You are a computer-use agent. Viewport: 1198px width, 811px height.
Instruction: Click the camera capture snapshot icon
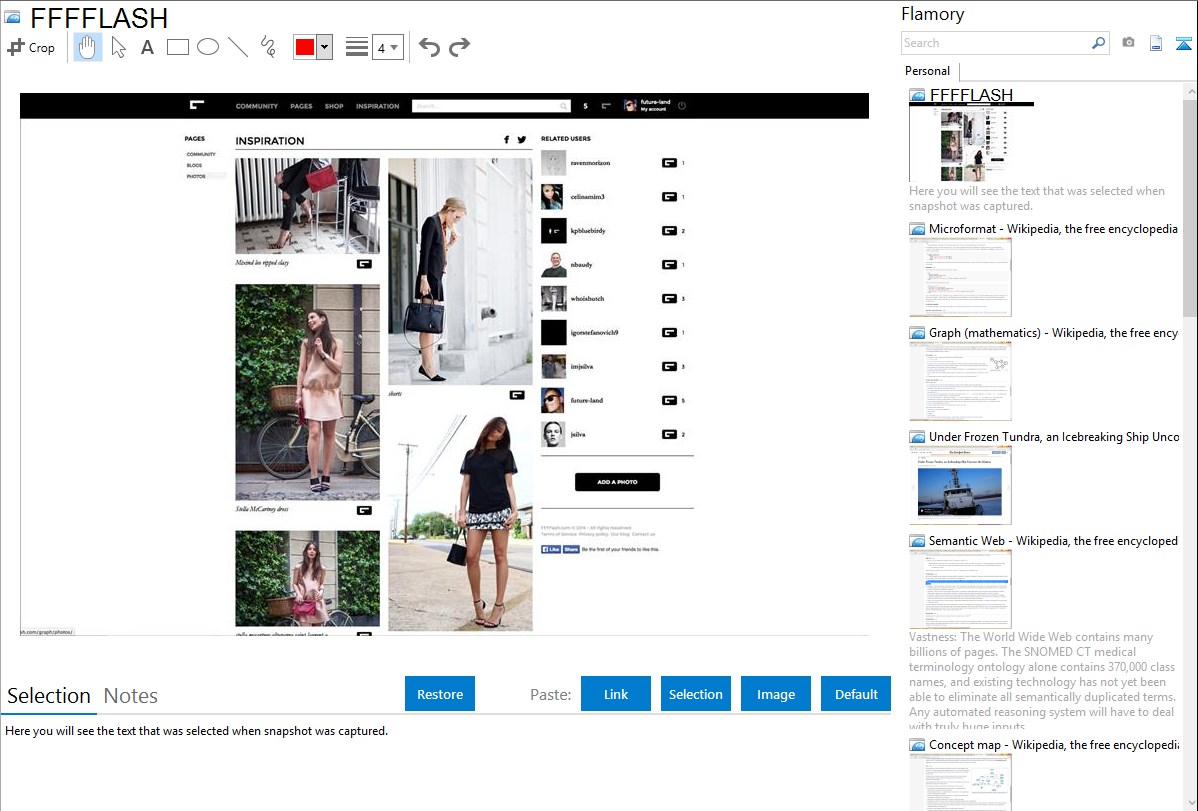click(1128, 43)
